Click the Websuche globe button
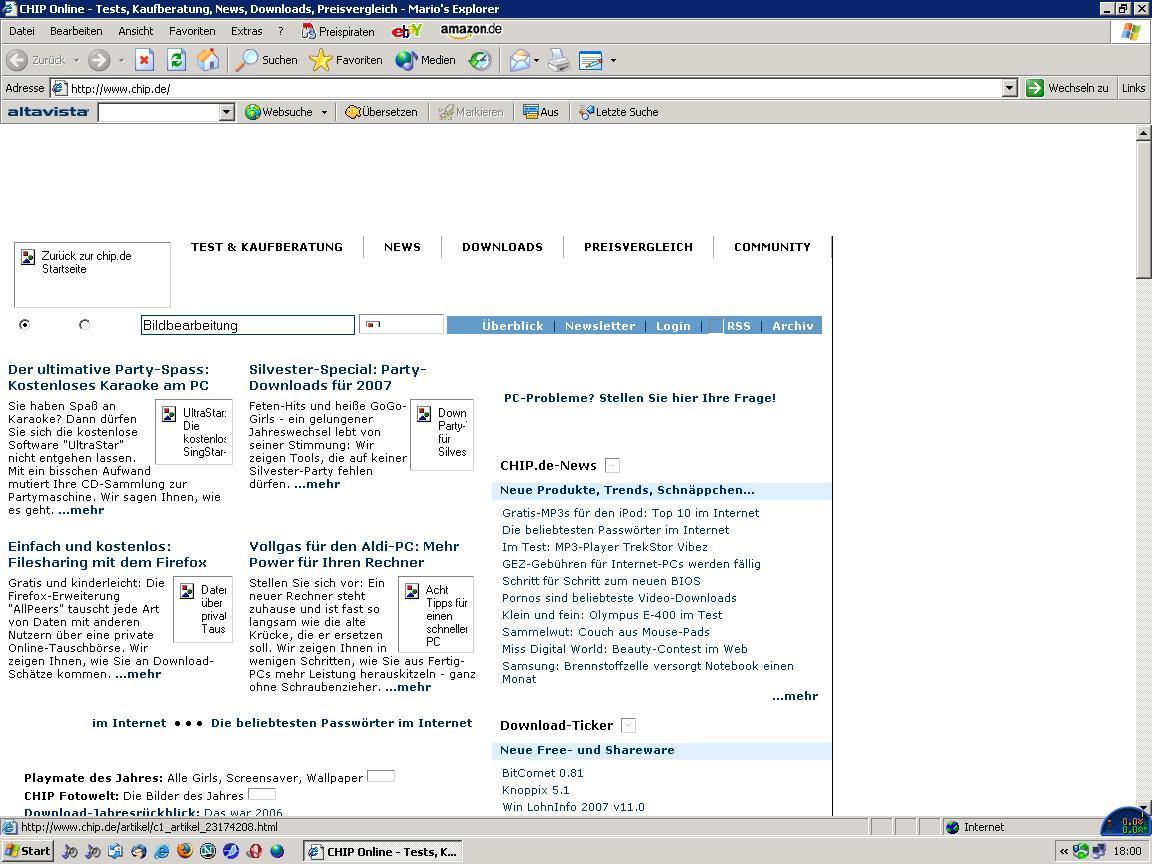This screenshot has width=1152, height=864. [278, 112]
